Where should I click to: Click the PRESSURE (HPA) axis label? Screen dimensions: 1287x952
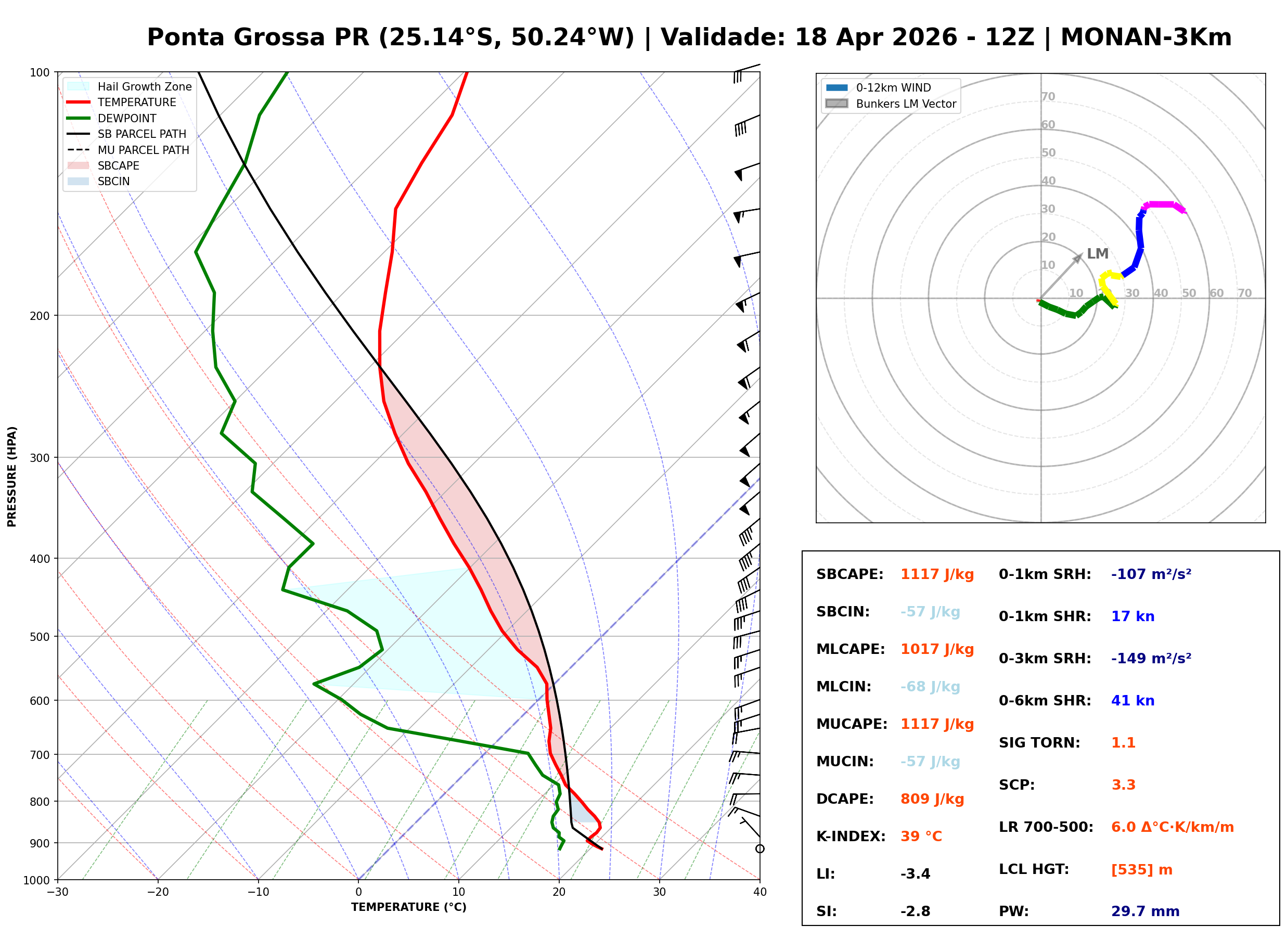click(x=12, y=477)
